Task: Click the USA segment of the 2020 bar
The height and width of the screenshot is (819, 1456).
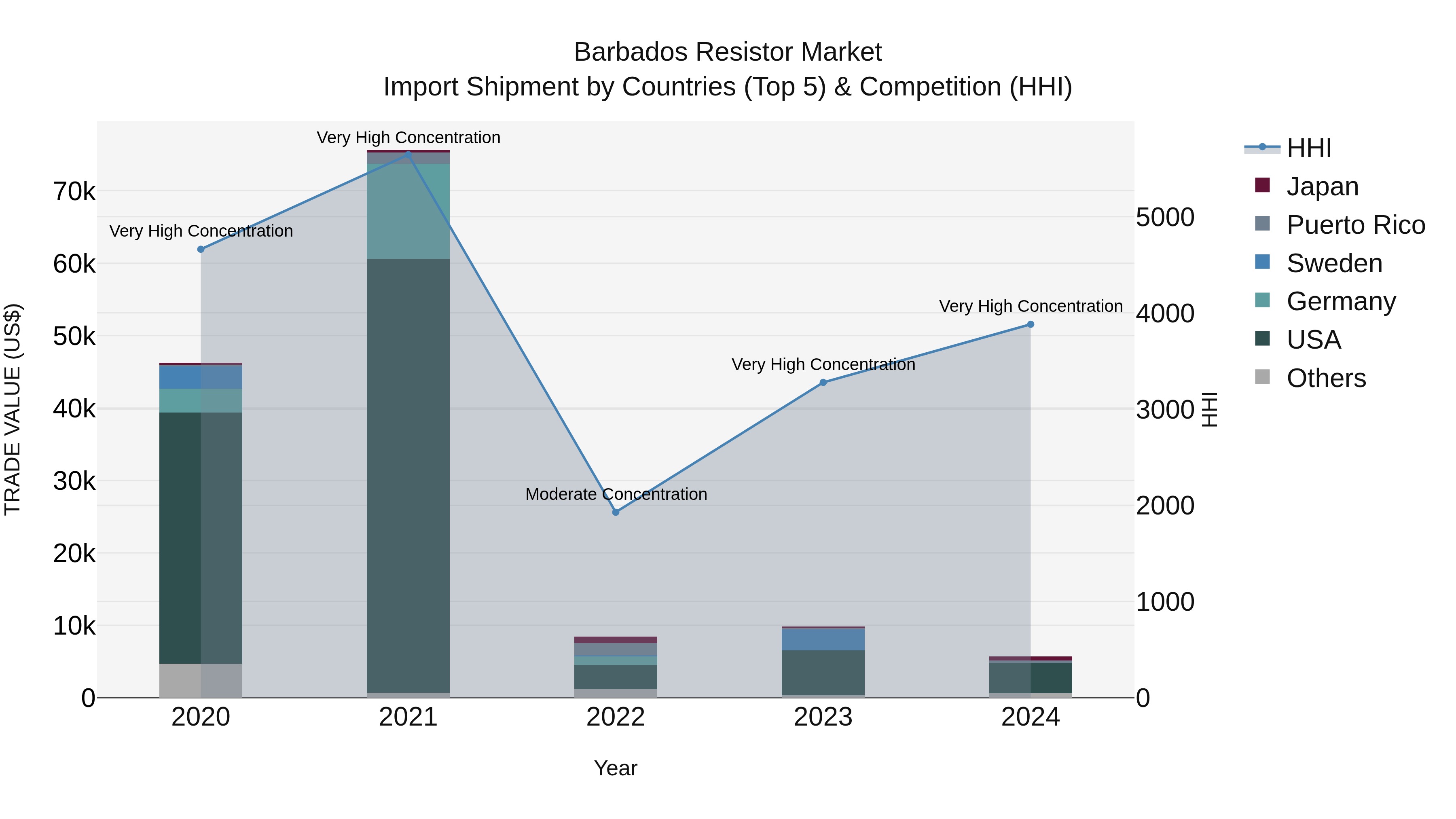Action: 201,538
